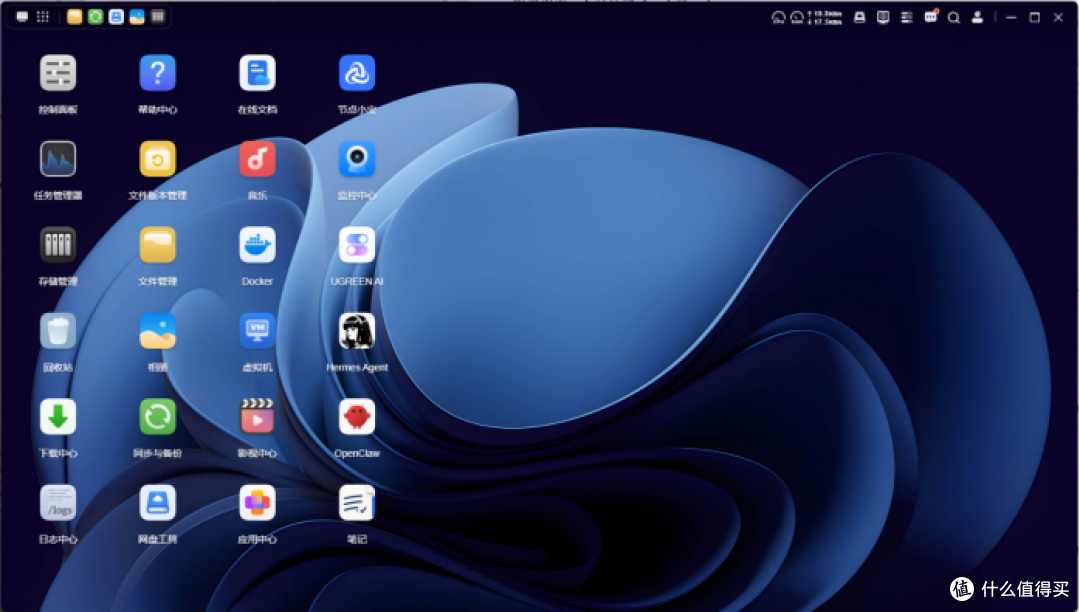Screen dimensions: 1080x612
Task: Launch the 文件版本管理 file version manager
Action: (x=158, y=159)
